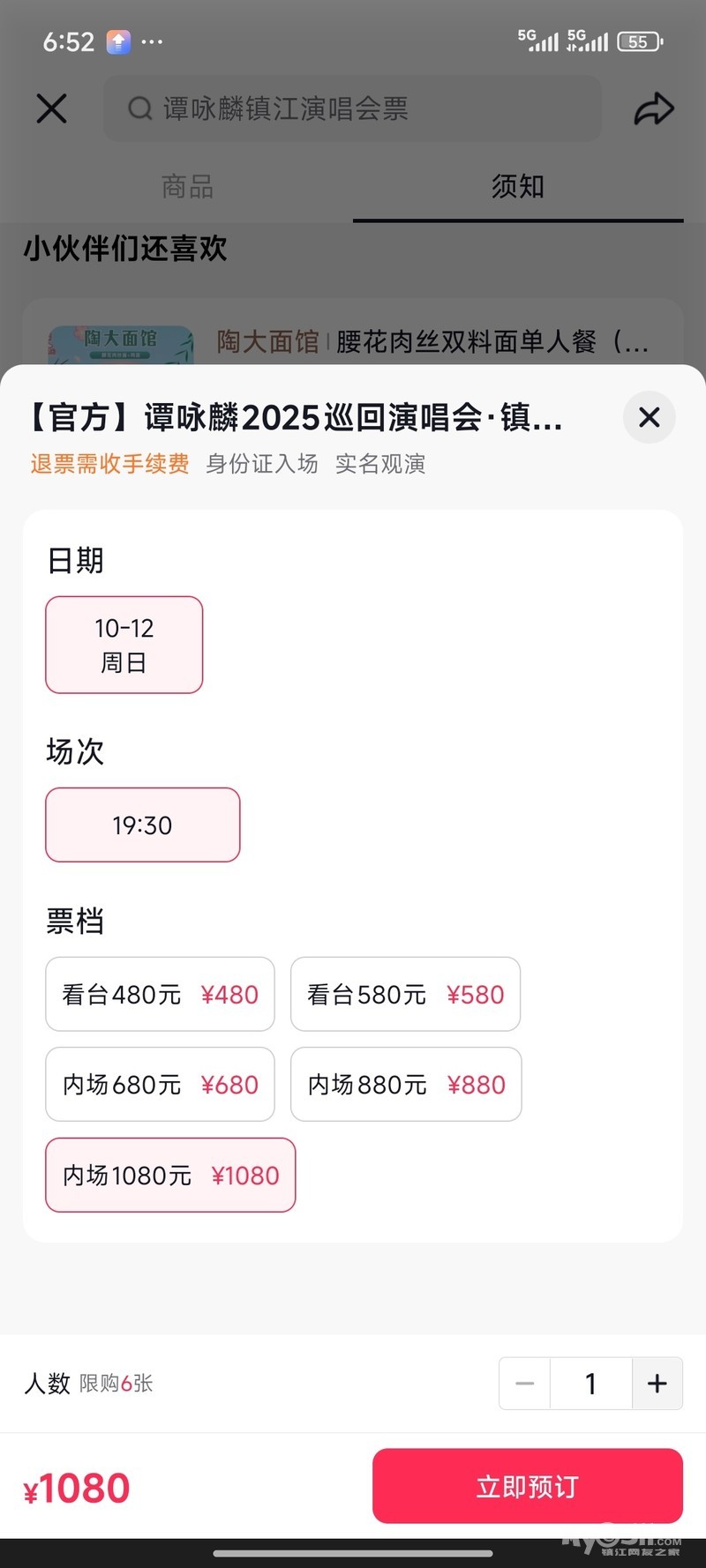Viewport: 706px width, 1568px height.
Task: Choose the 内场880元 ticket tier
Action: pyautogui.click(x=406, y=1084)
